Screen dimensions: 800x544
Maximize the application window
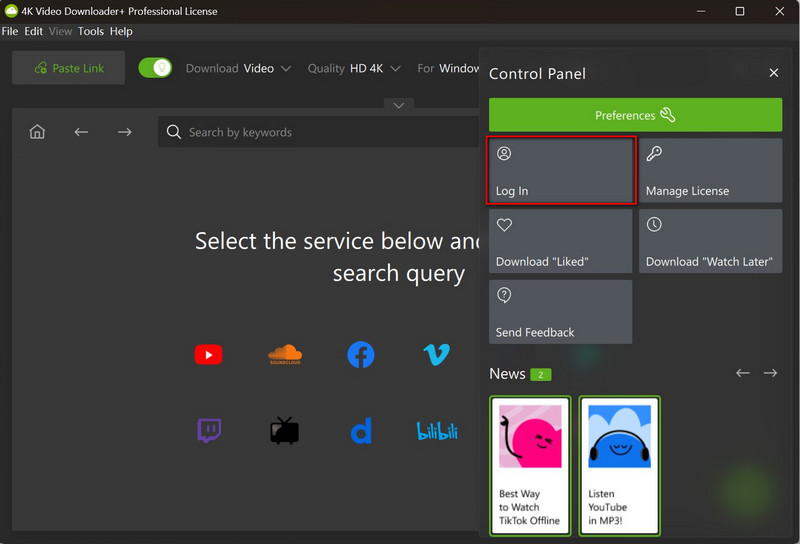point(740,11)
